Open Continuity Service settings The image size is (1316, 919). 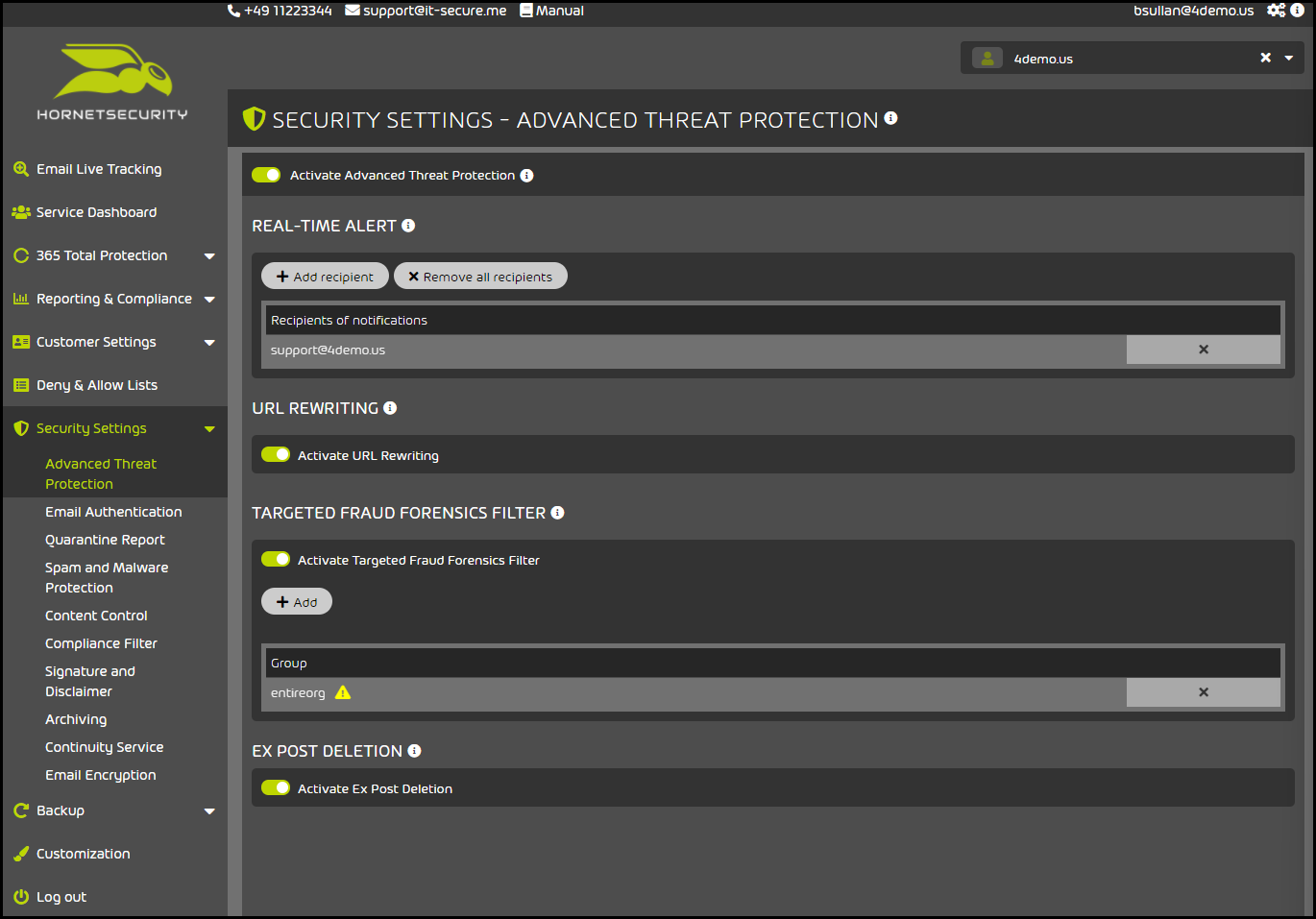point(104,747)
